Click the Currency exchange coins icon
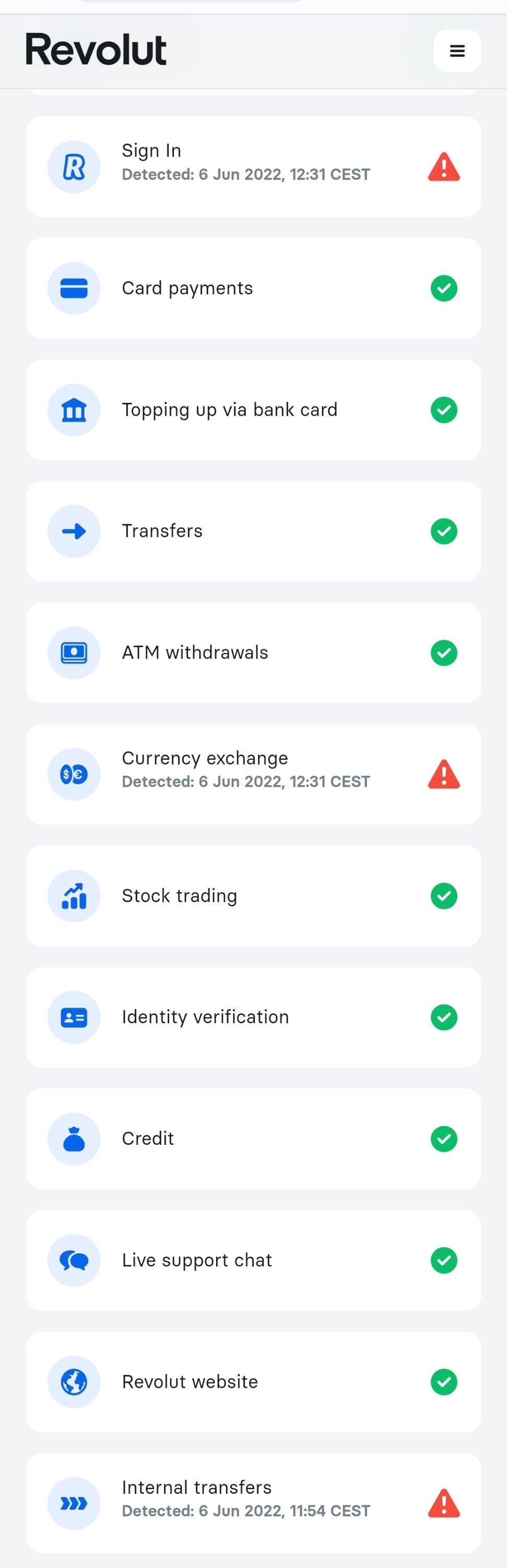The width and height of the screenshot is (507, 1568). coord(74,774)
